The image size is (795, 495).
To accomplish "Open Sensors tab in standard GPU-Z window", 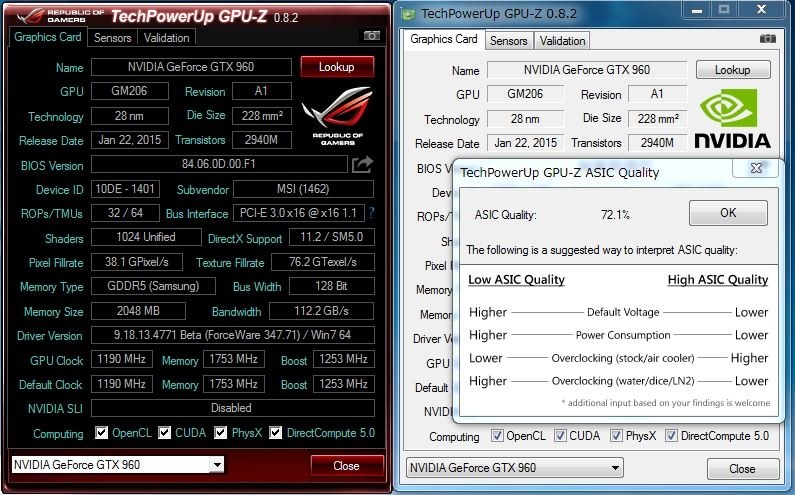I will (509, 41).
